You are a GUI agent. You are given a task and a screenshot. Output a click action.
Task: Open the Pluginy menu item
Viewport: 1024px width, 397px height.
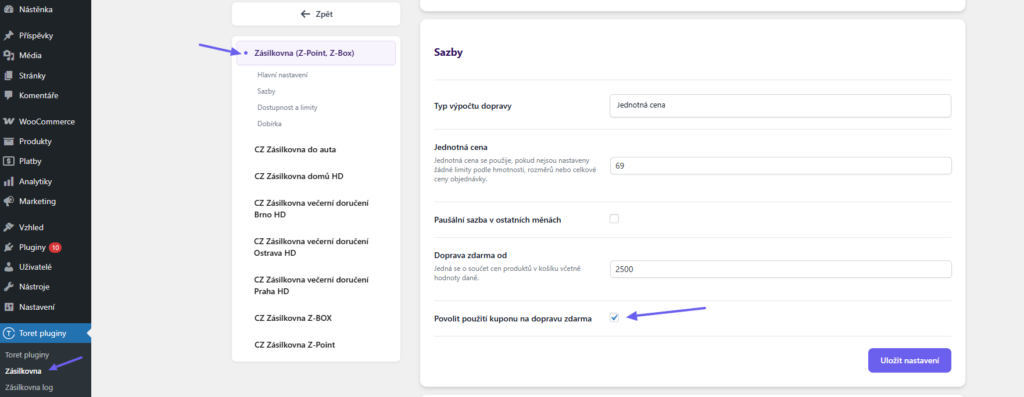tap(46, 247)
